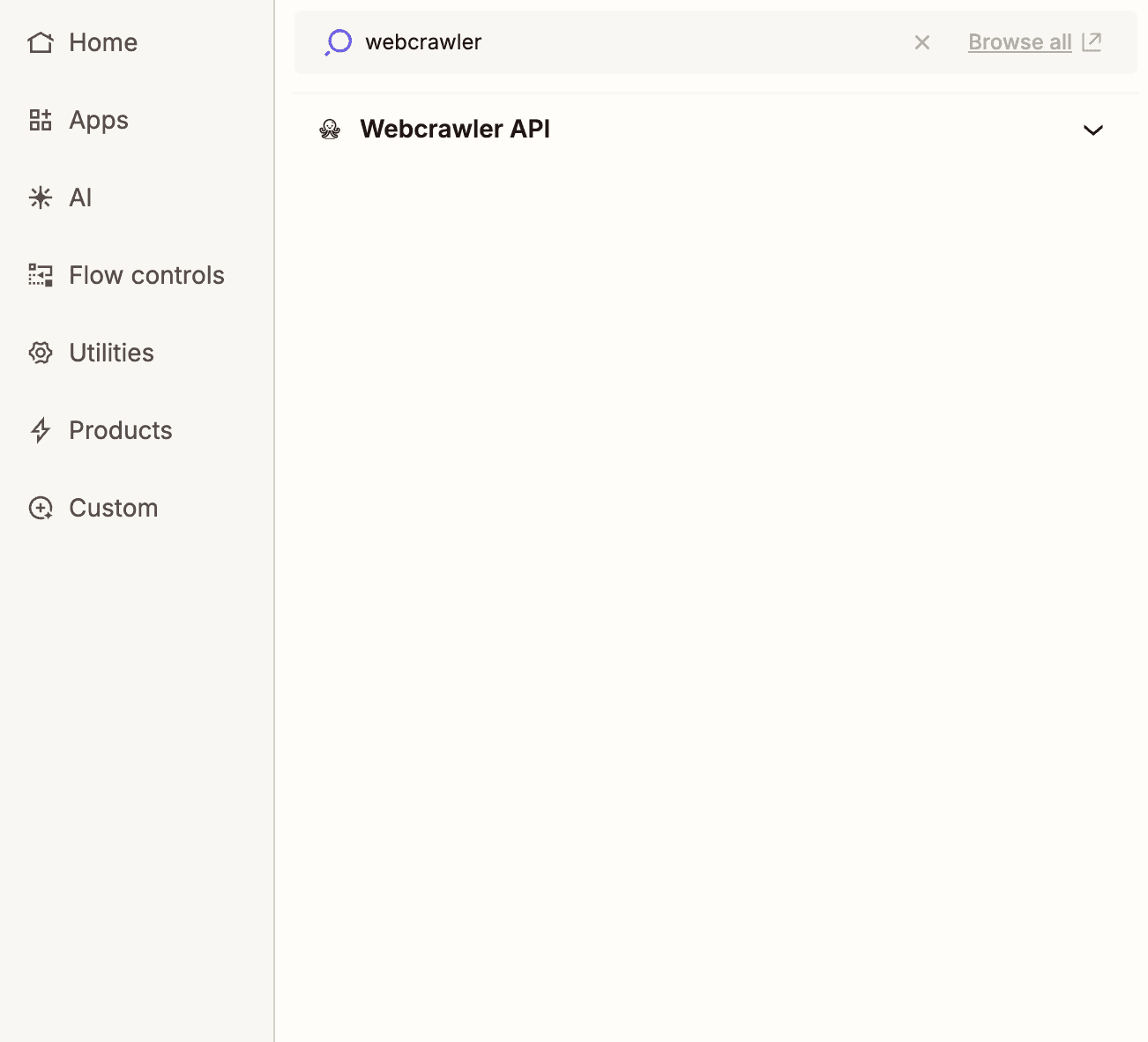The height and width of the screenshot is (1042, 1148).
Task: Click the Webcrawler API octopus icon
Action: pos(330,129)
